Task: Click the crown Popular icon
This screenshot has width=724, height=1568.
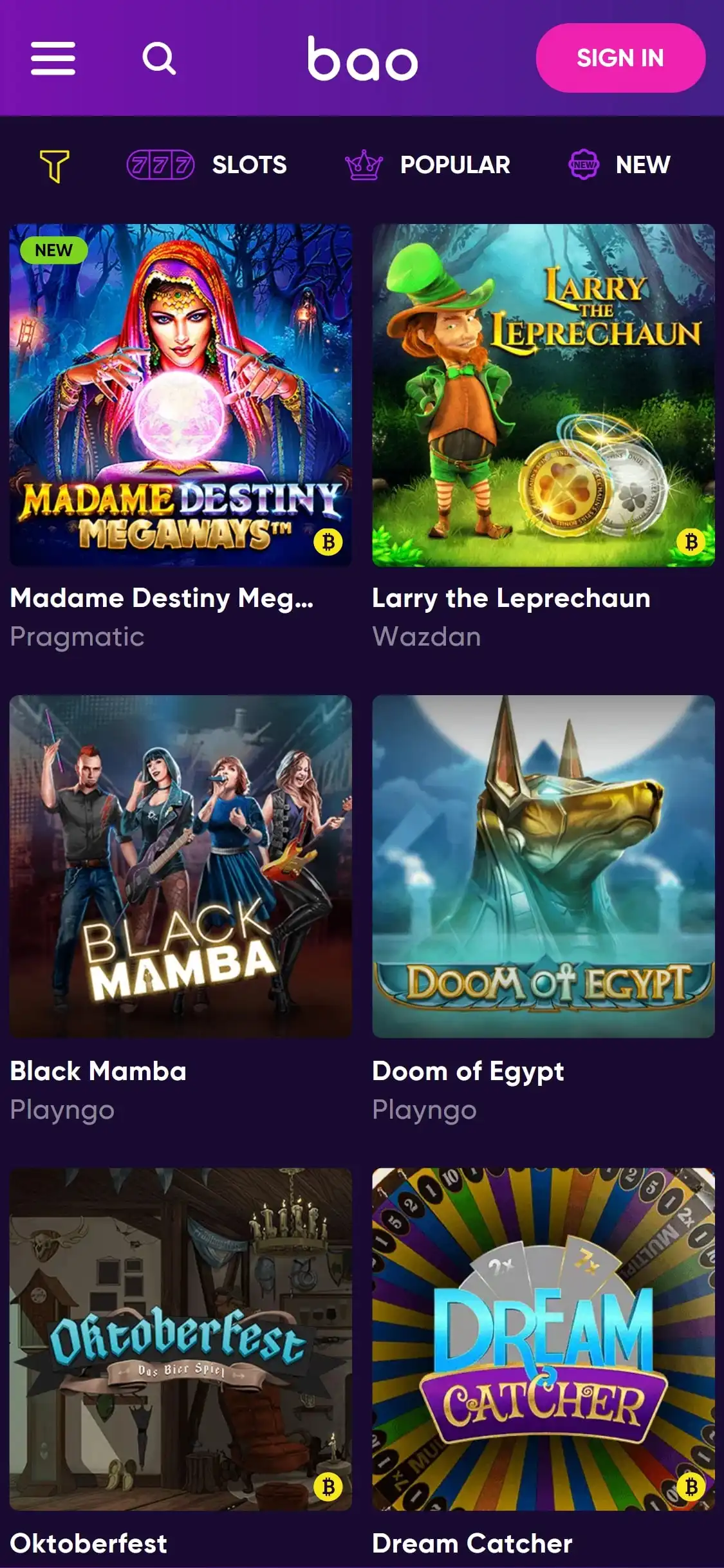Action: [364, 165]
